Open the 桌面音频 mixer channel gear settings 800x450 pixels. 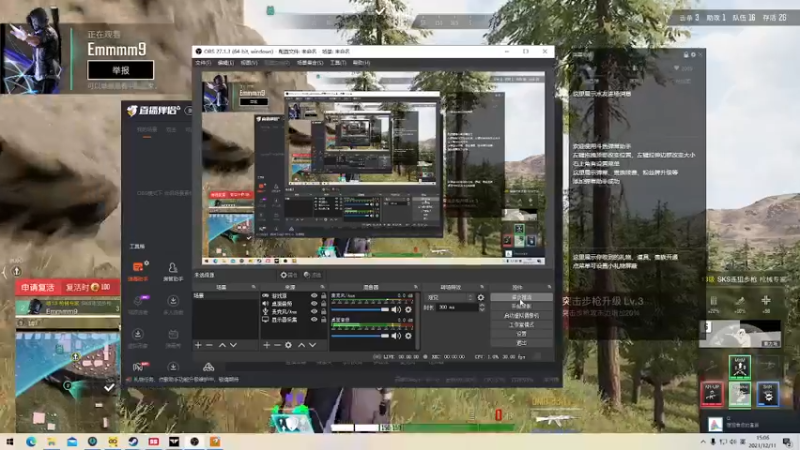tap(408, 336)
